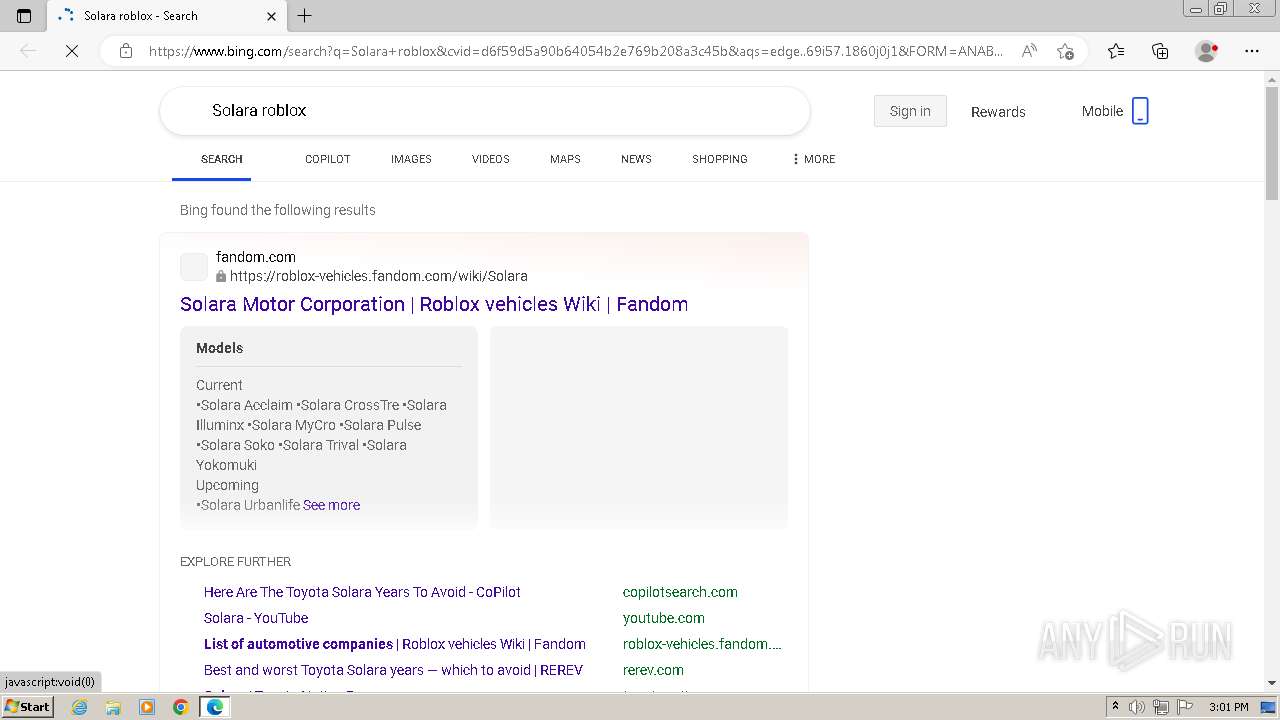The height and width of the screenshot is (720, 1280).
Task: Select Edge browser in taskbar
Action: (214, 707)
